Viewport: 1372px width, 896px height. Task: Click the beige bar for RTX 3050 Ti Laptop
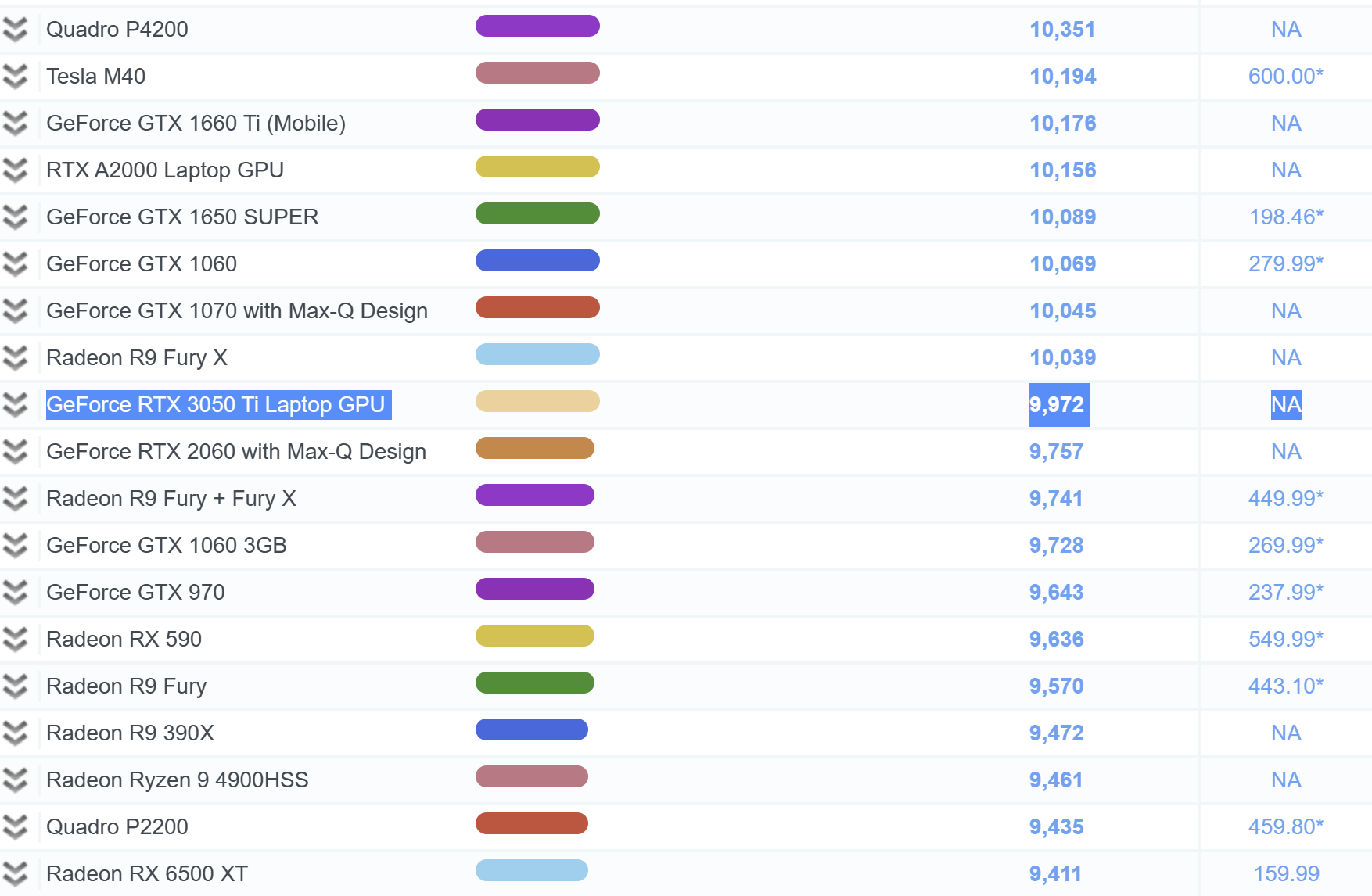pos(537,401)
